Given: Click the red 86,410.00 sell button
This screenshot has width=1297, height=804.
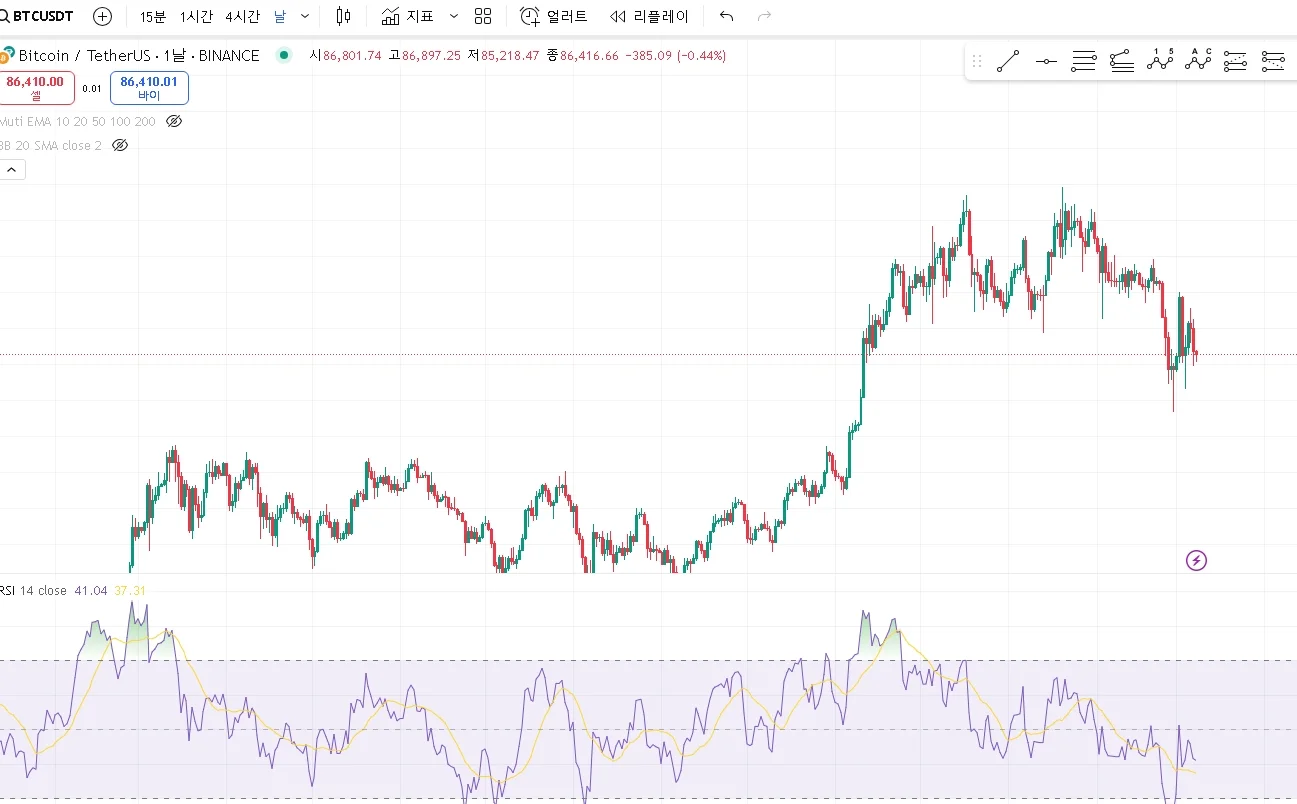Looking at the screenshot, I should (36, 88).
